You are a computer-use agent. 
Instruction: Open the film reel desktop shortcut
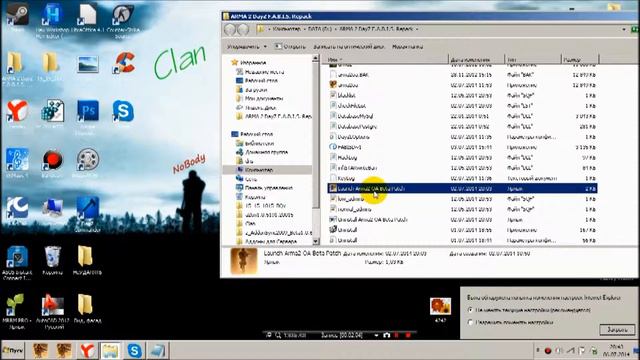pos(87,162)
